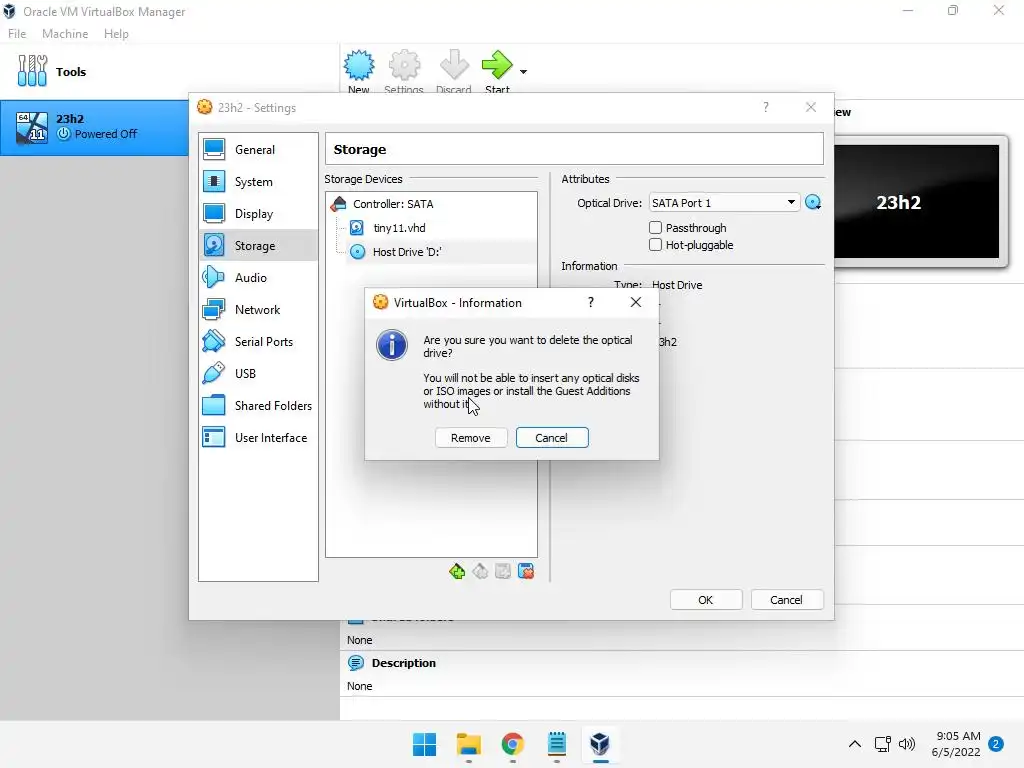Image resolution: width=1024 pixels, height=768 pixels.
Task: Close the 23h2 Settings window
Action: click(x=811, y=107)
